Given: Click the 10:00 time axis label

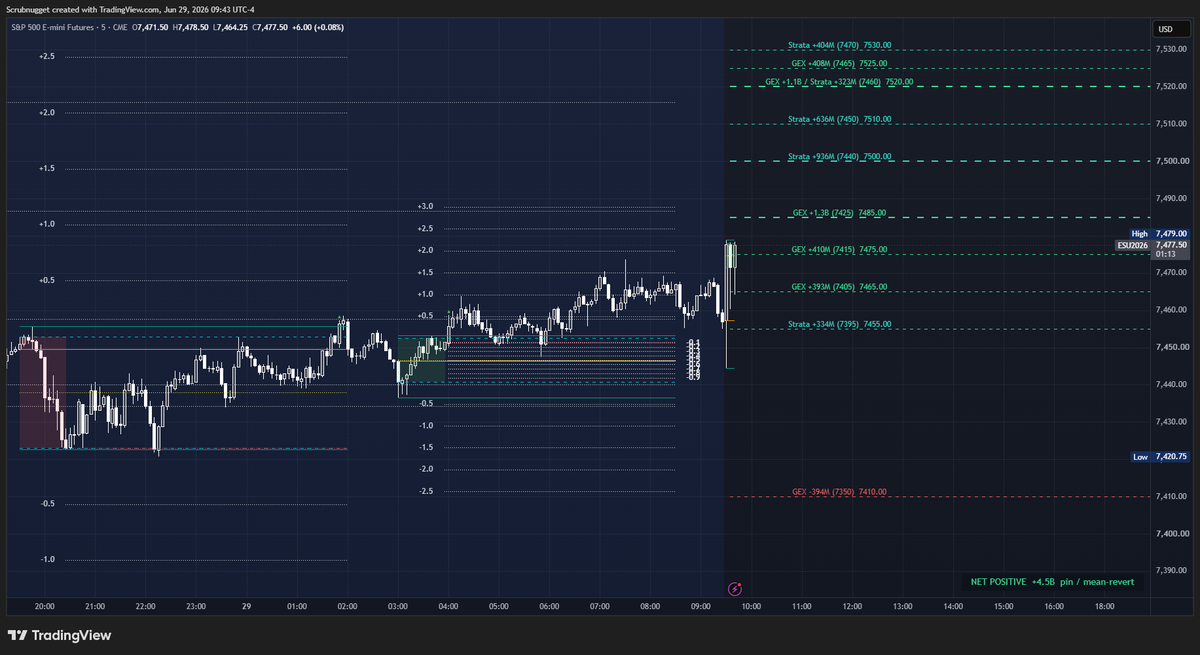Looking at the screenshot, I should [751, 606].
